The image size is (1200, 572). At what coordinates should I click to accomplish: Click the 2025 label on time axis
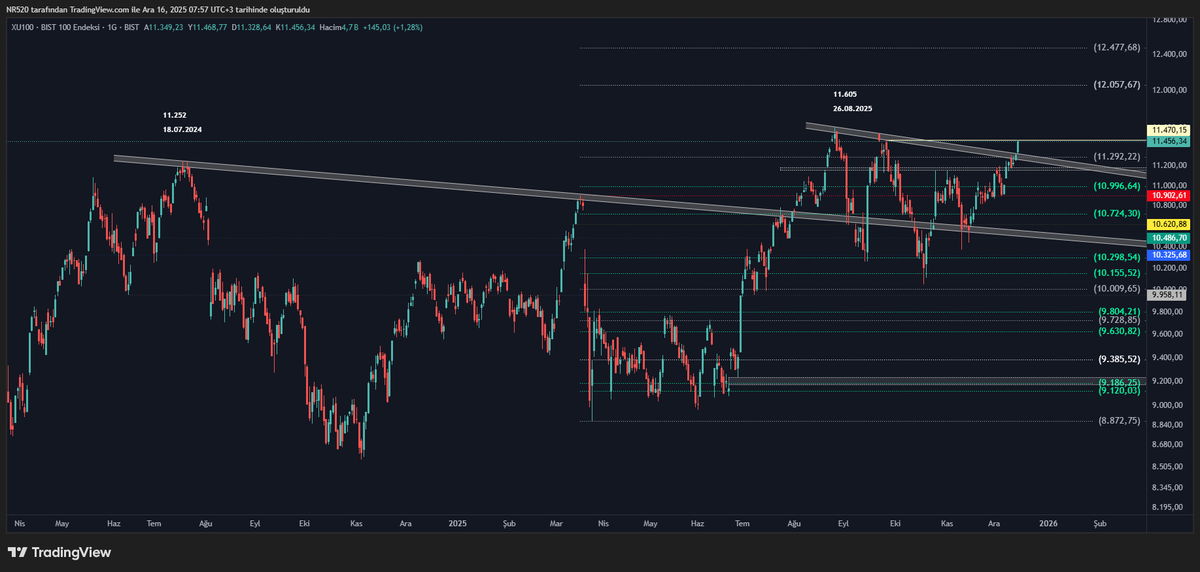click(x=458, y=523)
